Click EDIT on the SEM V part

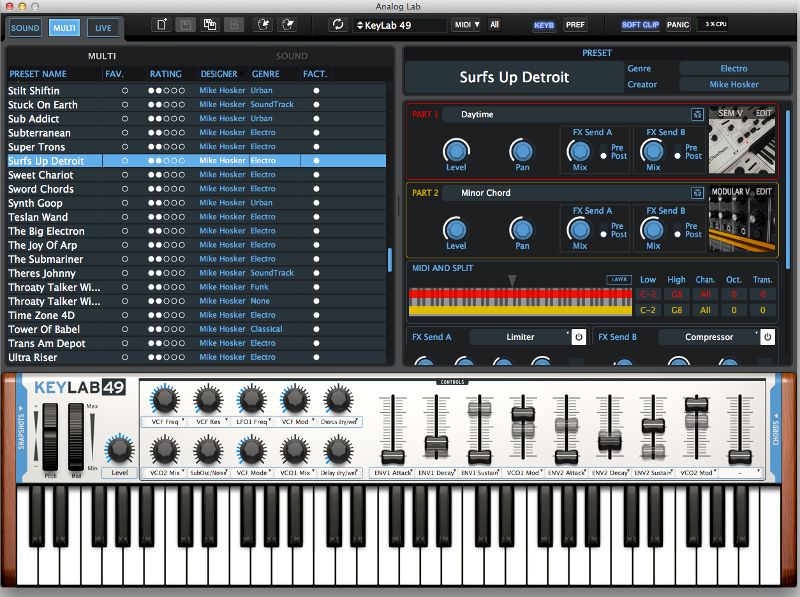763,113
